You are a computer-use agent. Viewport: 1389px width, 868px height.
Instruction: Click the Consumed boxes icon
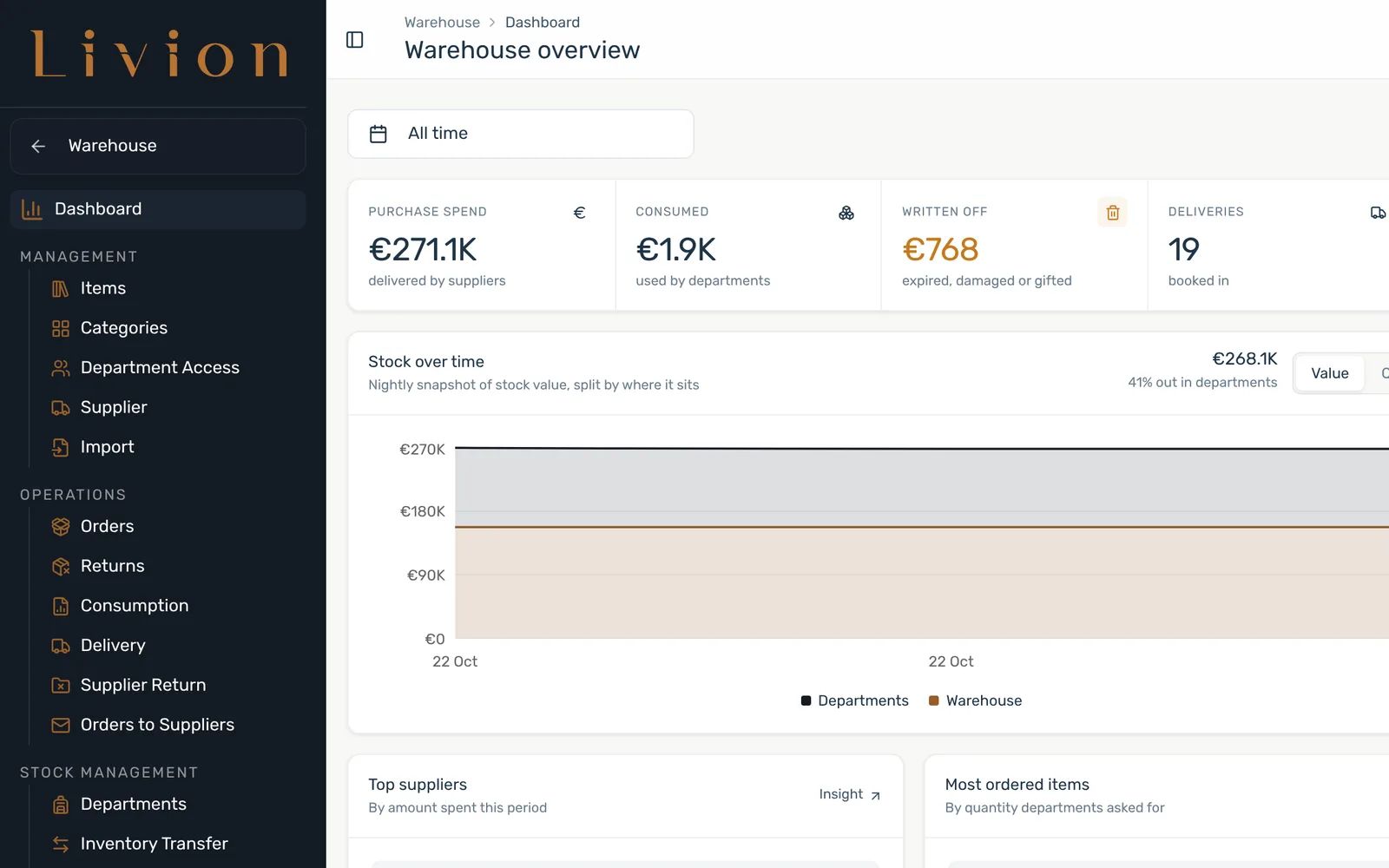pos(846,213)
